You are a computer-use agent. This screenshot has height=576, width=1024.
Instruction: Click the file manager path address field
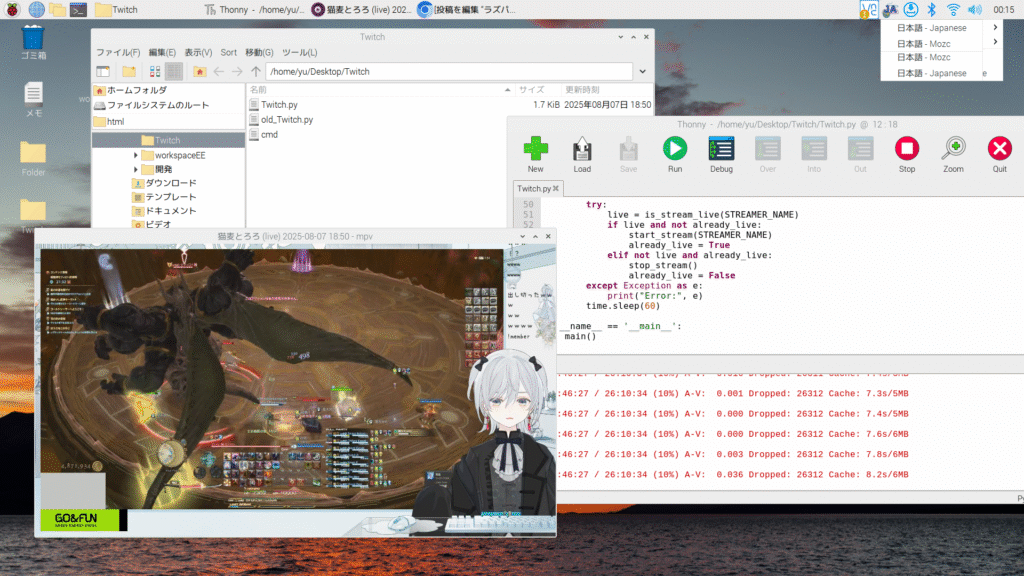(449, 71)
